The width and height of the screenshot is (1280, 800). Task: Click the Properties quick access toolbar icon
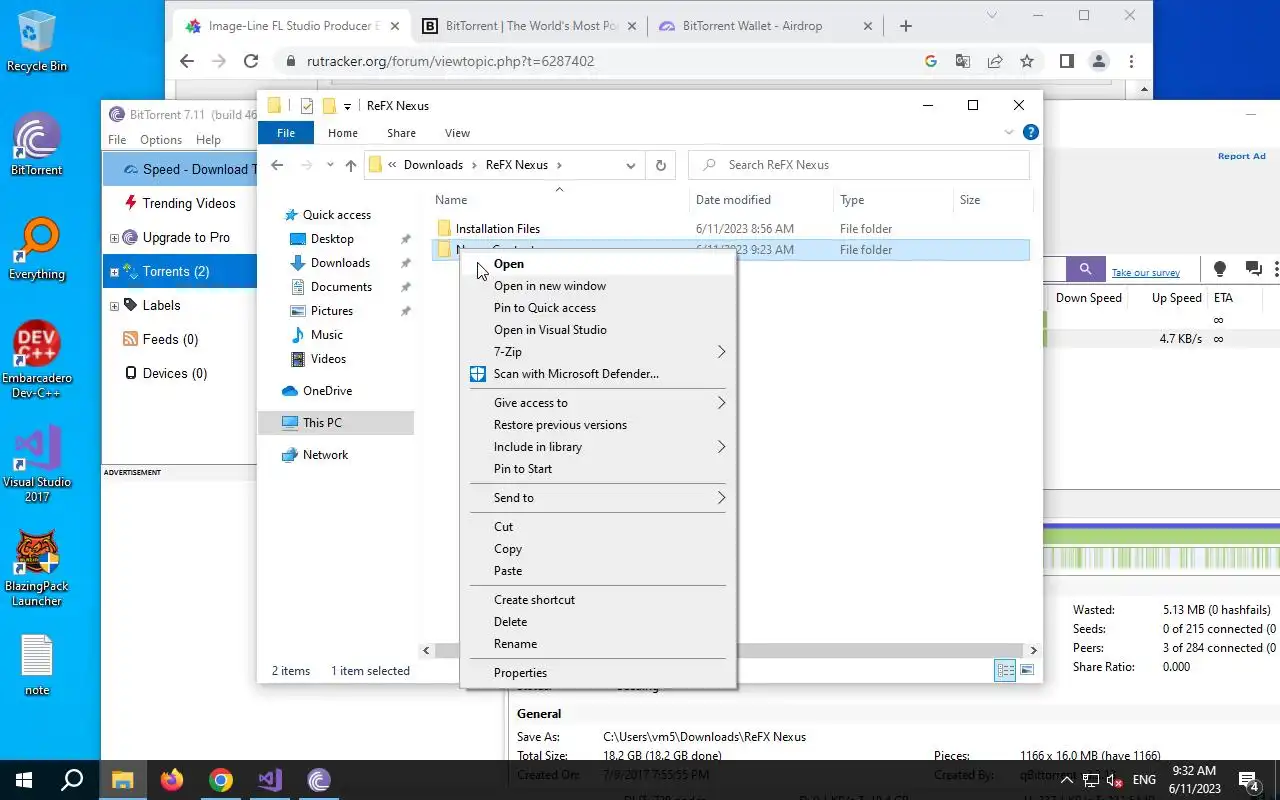[x=307, y=106]
